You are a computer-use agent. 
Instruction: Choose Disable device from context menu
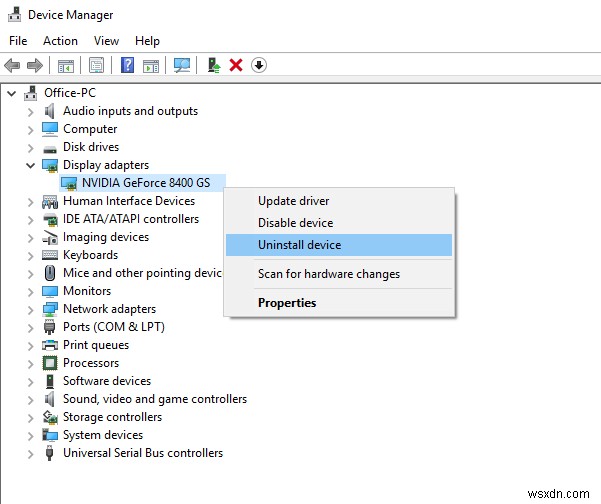click(x=339, y=223)
